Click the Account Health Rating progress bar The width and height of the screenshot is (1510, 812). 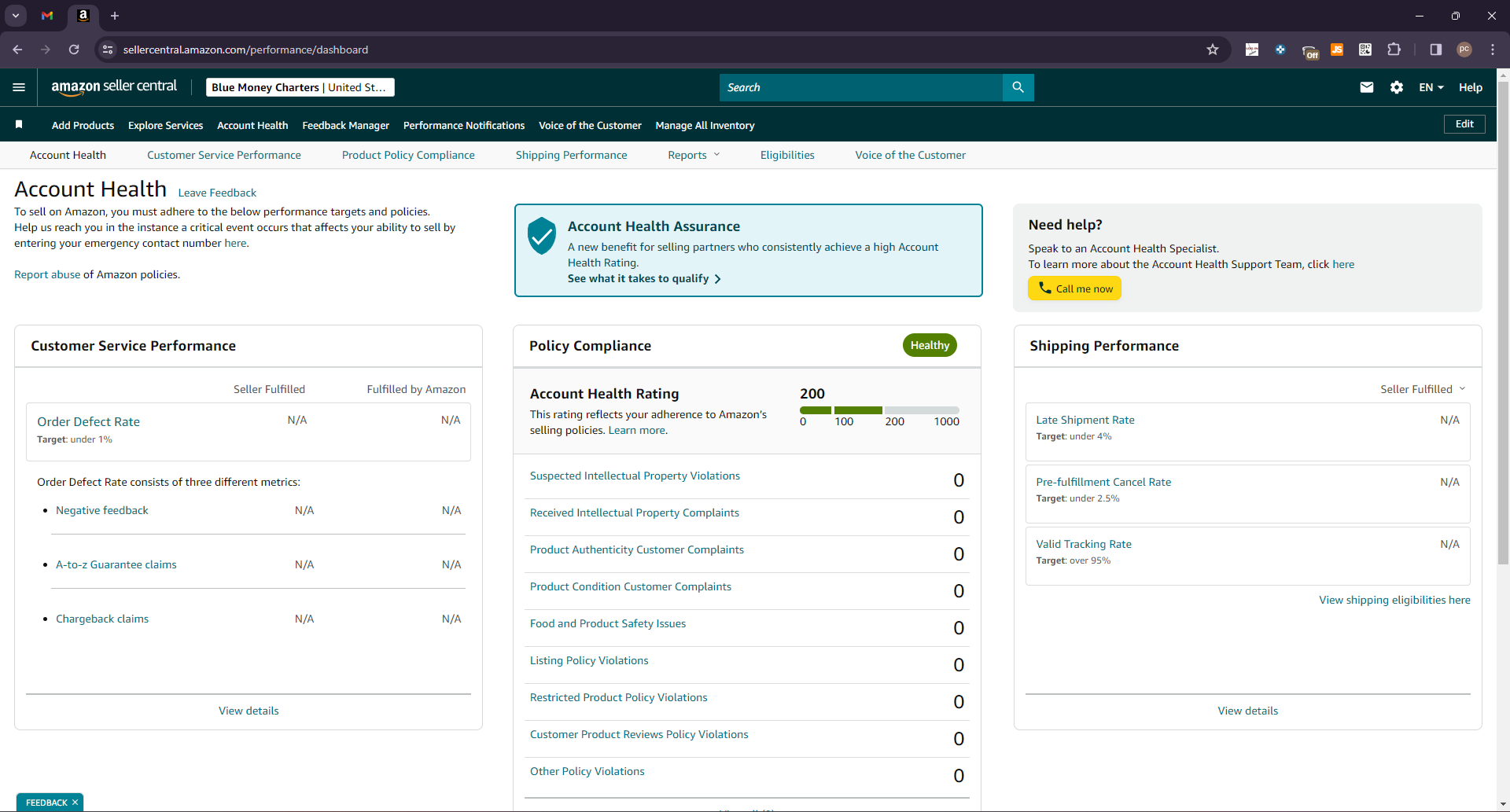pos(879,410)
